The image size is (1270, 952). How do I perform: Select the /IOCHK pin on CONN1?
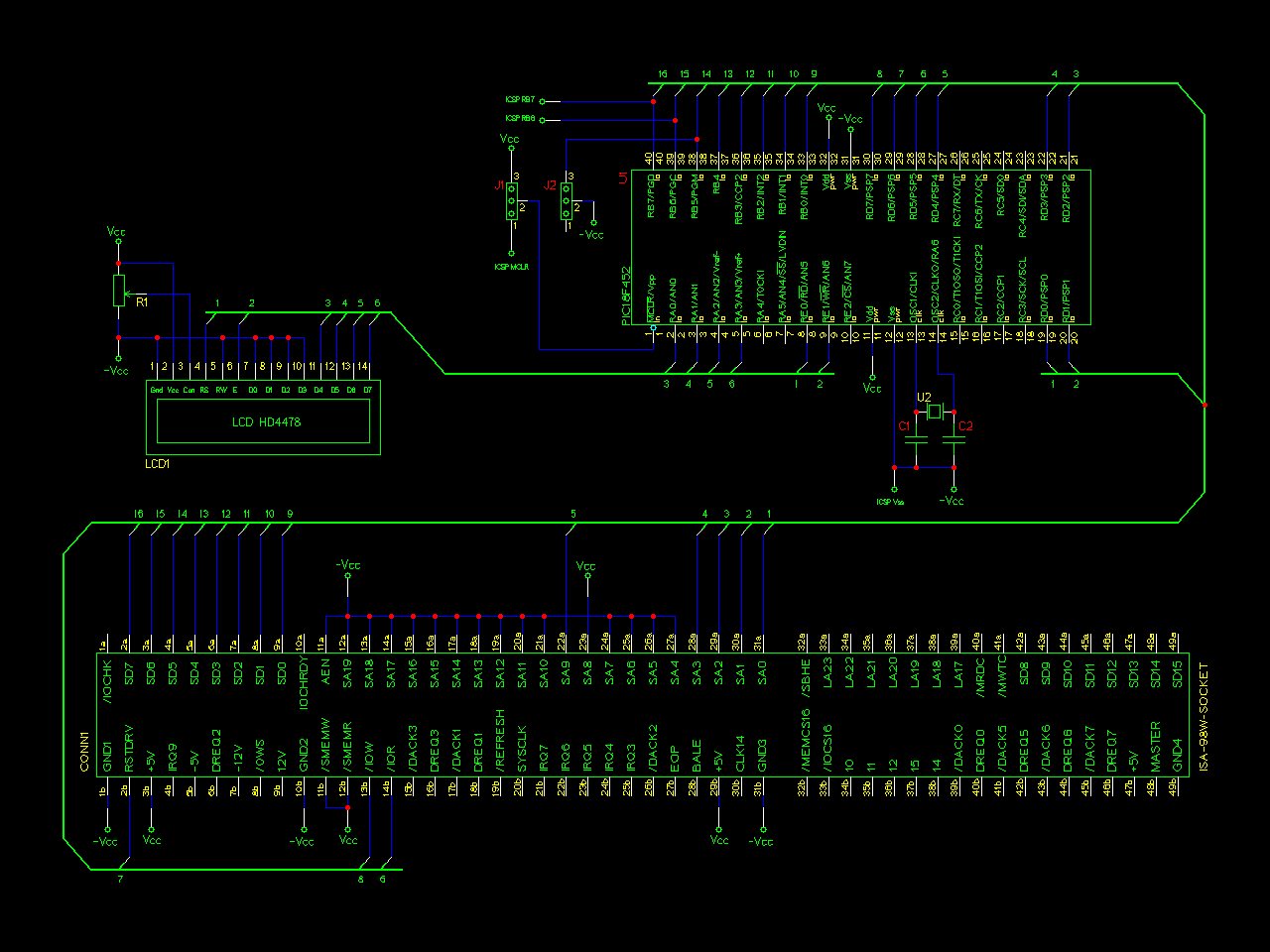[107, 680]
